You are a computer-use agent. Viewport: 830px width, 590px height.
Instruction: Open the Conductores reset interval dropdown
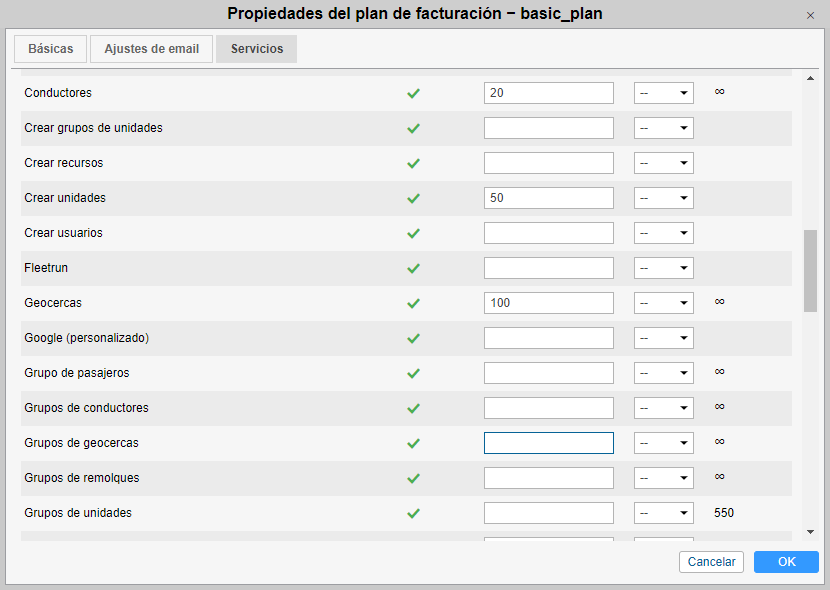pyautogui.click(x=664, y=93)
